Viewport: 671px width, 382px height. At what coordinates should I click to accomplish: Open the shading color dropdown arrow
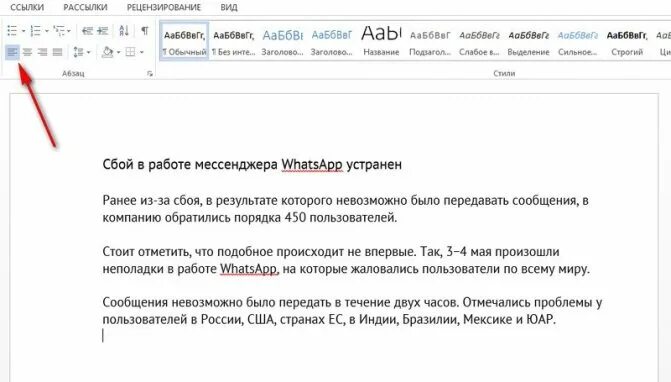tap(118, 52)
